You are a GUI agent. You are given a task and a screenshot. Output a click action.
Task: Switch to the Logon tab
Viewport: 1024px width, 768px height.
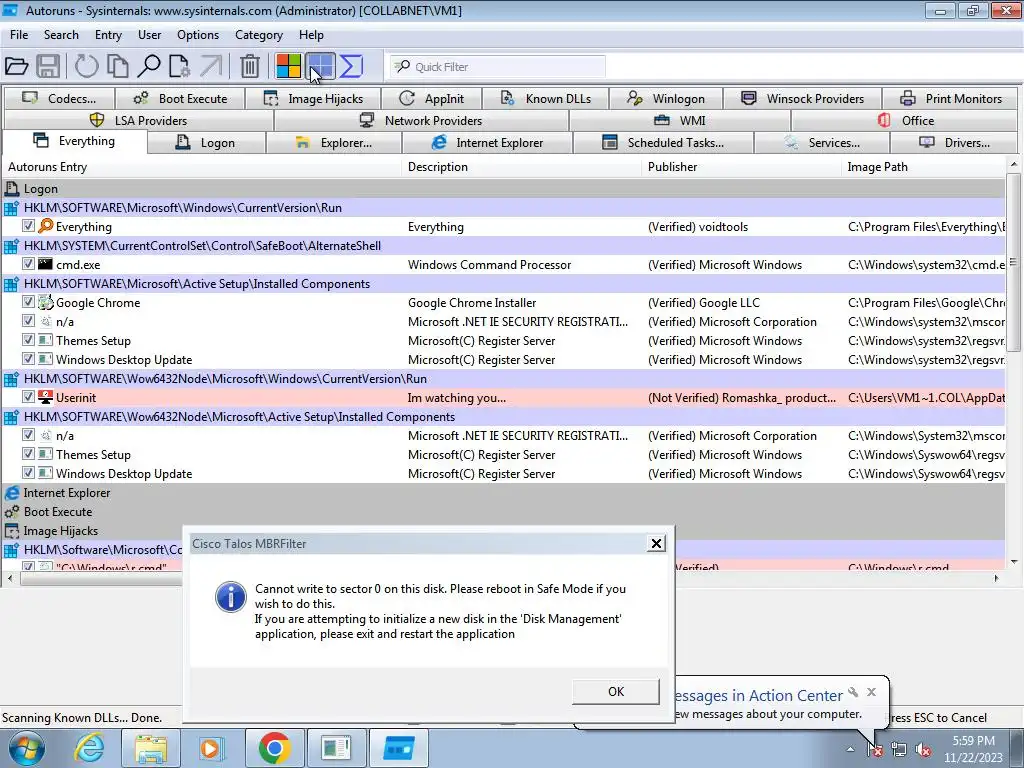point(206,142)
